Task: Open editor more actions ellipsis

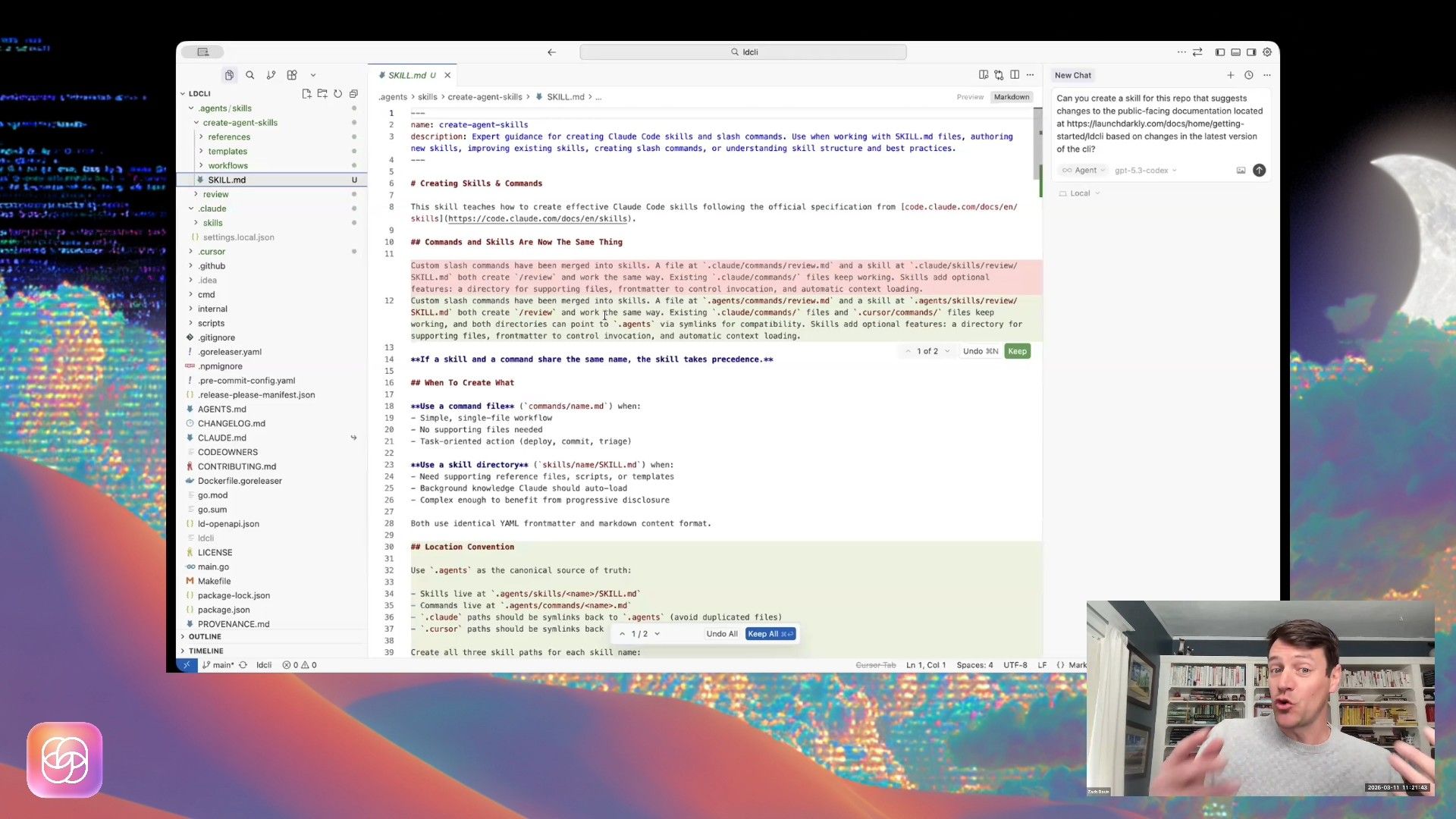Action: (1030, 75)
